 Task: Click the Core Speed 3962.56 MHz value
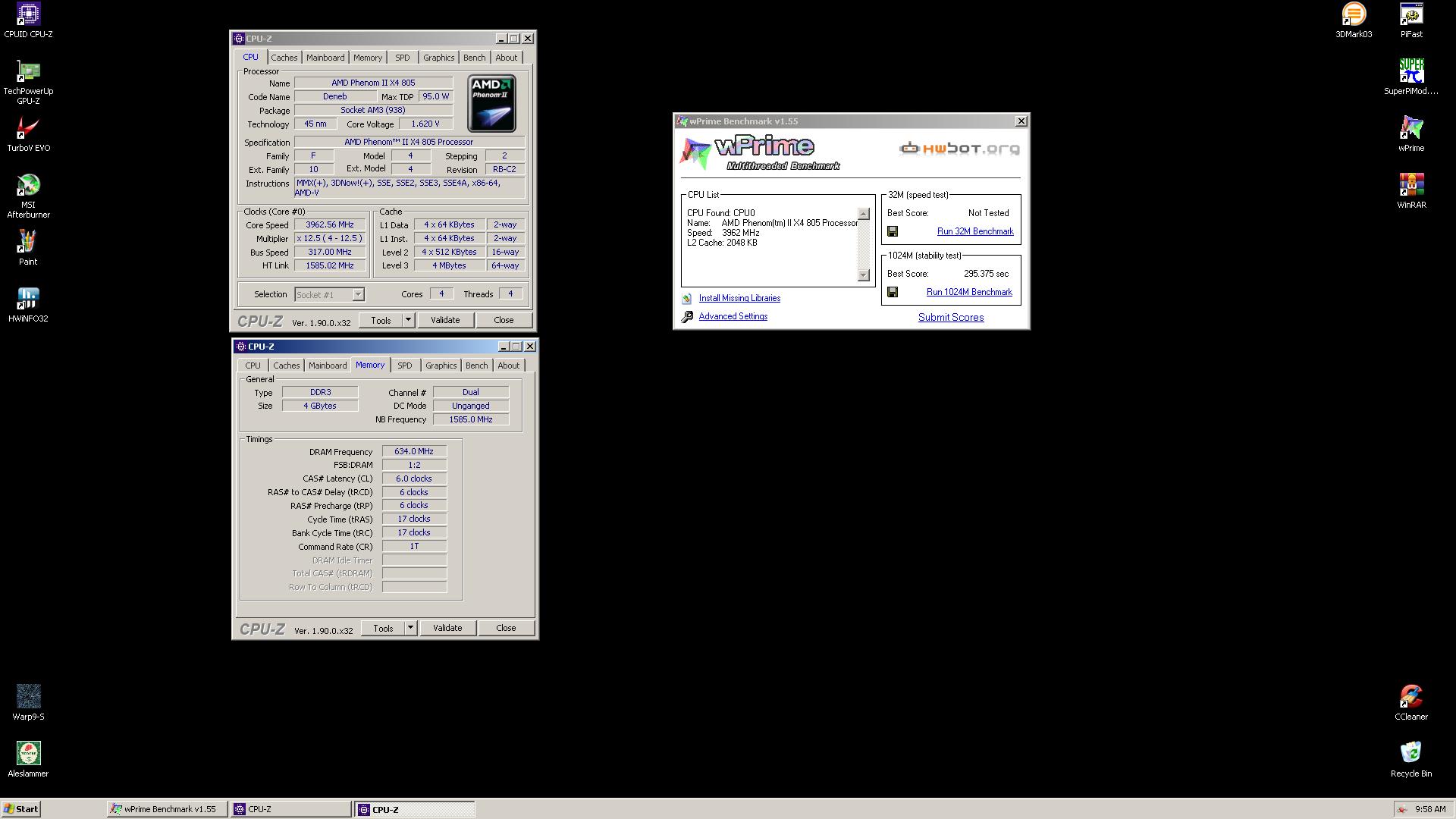pyautogui.click(x=330, y=225)
